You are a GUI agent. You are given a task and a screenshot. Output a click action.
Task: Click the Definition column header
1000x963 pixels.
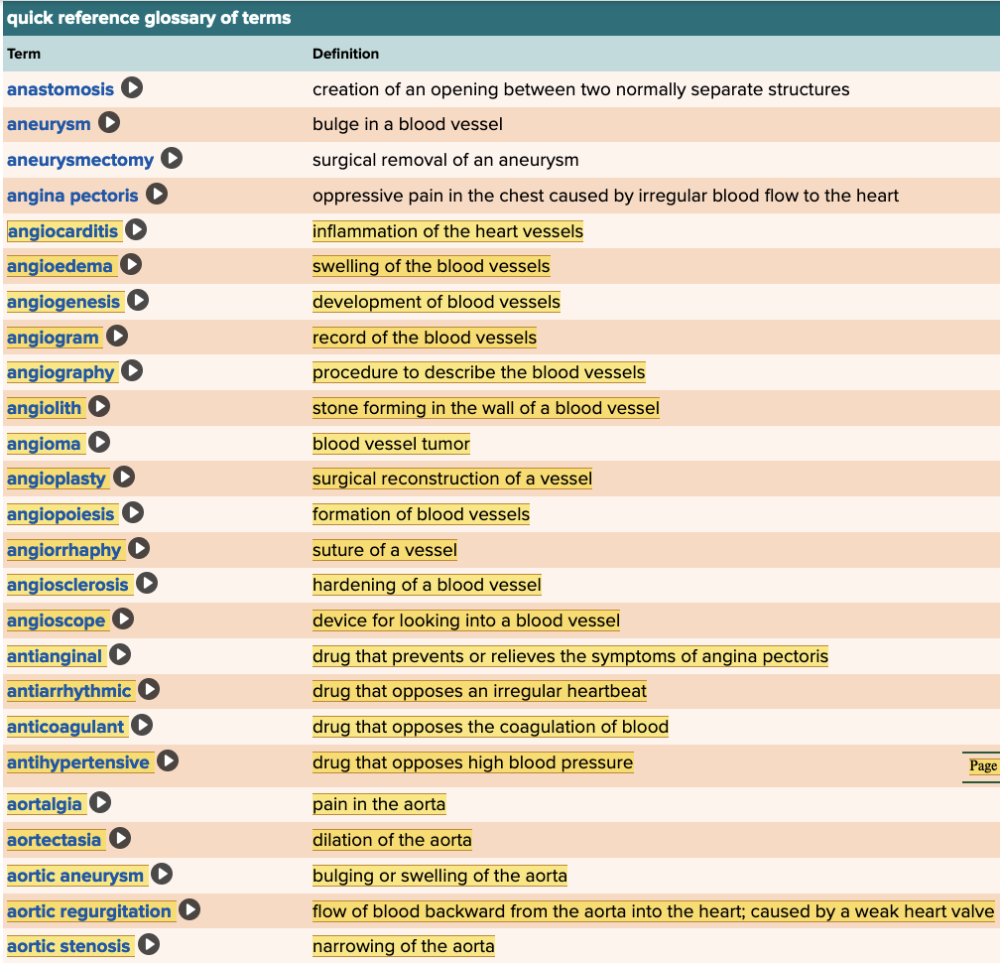pyautogui.click(x=345, y=54)
